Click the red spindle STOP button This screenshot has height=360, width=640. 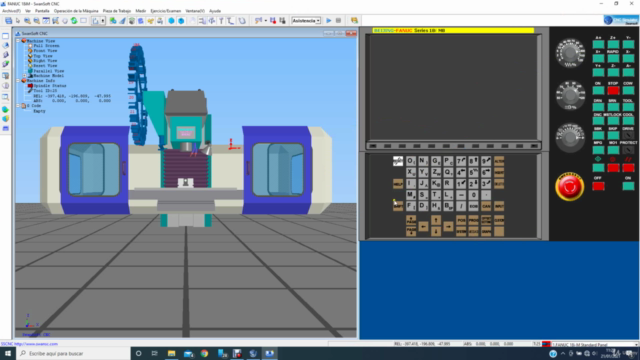pos(613,90)
